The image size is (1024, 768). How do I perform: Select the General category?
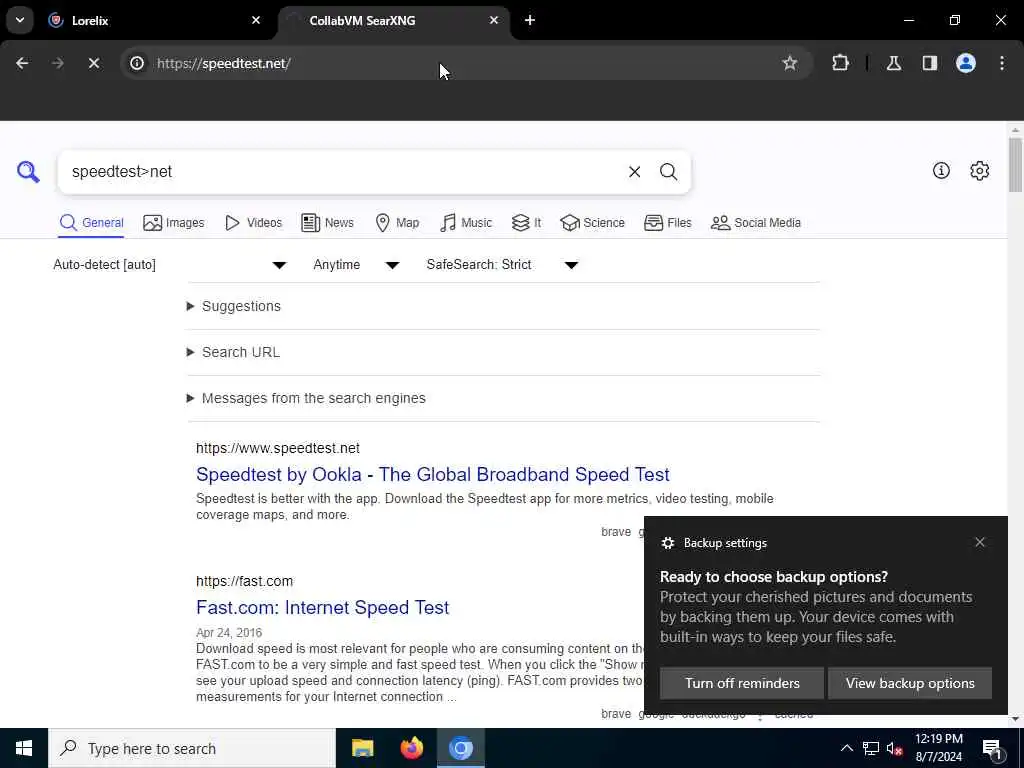pos(91,223)
